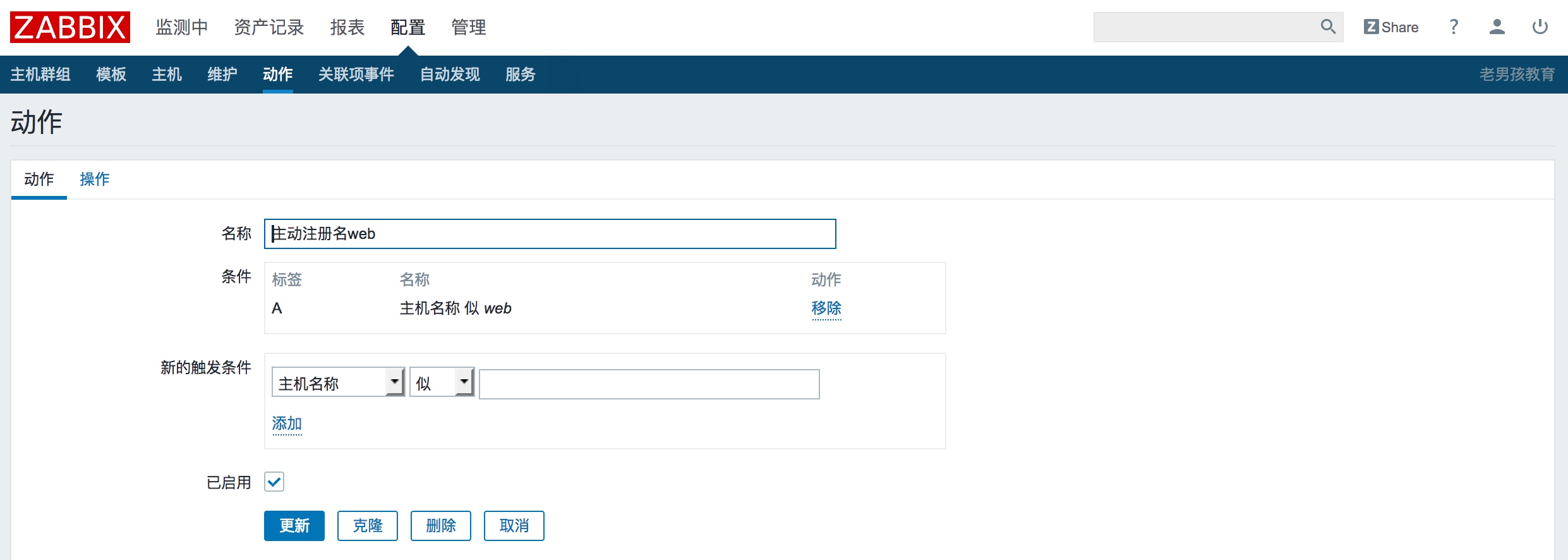This screenshot has height=560, width=1568.
Task: Focus the new trigger condition value field
Action: (x=649, y=384)
